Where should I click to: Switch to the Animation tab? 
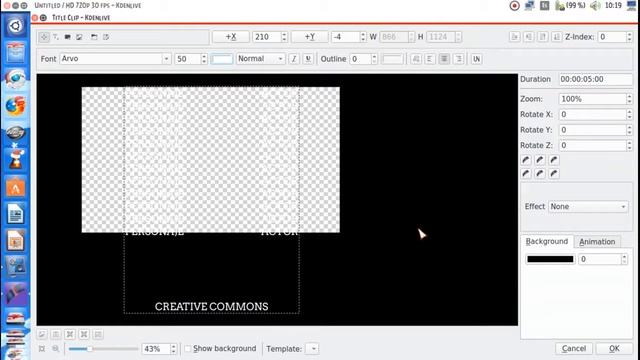(x=597, y=242)
